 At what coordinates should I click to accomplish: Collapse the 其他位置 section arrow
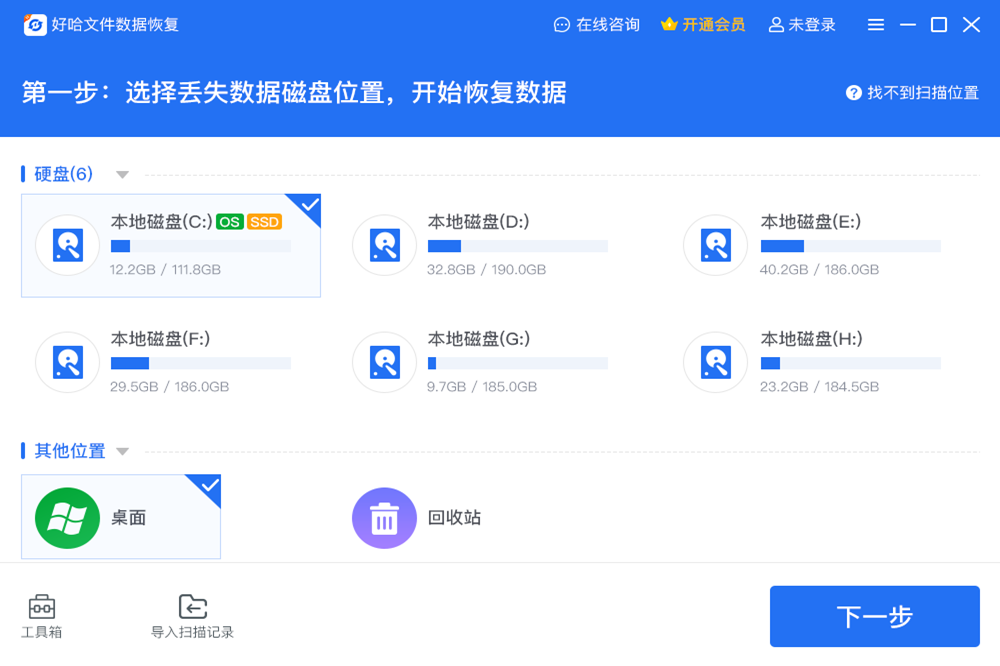122,452
